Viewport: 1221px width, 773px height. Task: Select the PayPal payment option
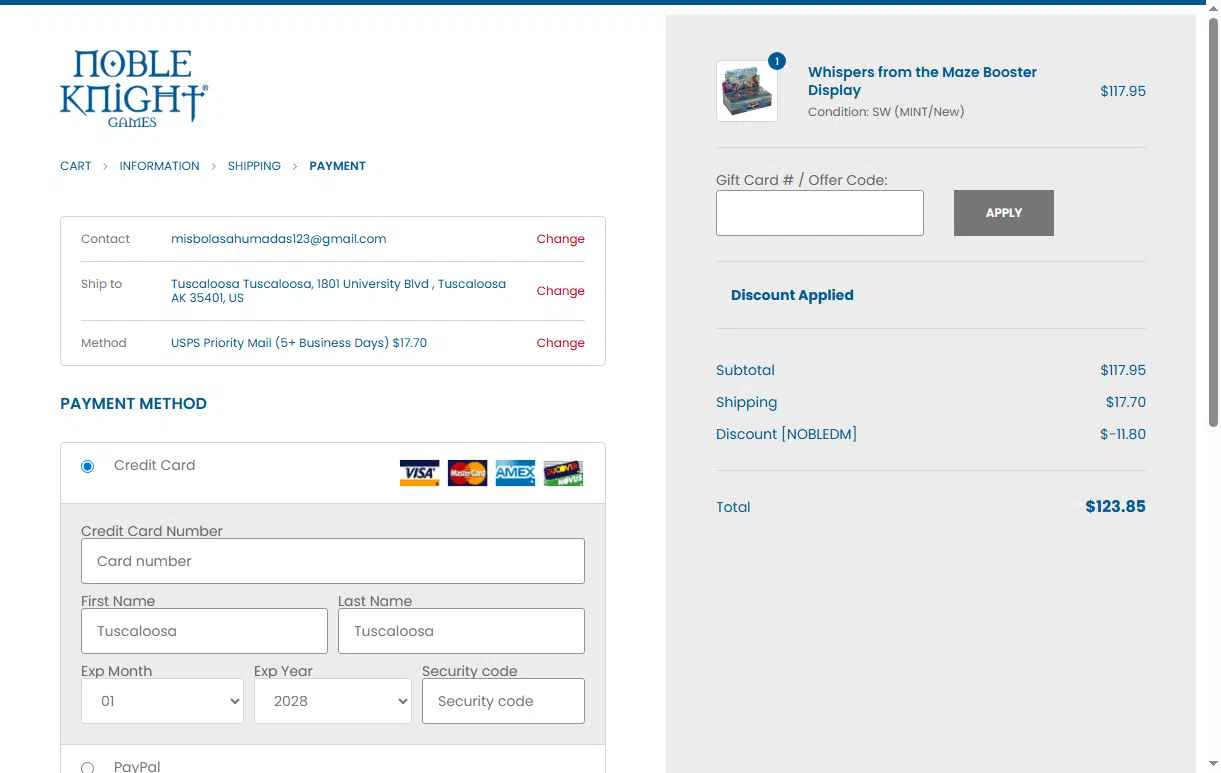coord(88,767)
